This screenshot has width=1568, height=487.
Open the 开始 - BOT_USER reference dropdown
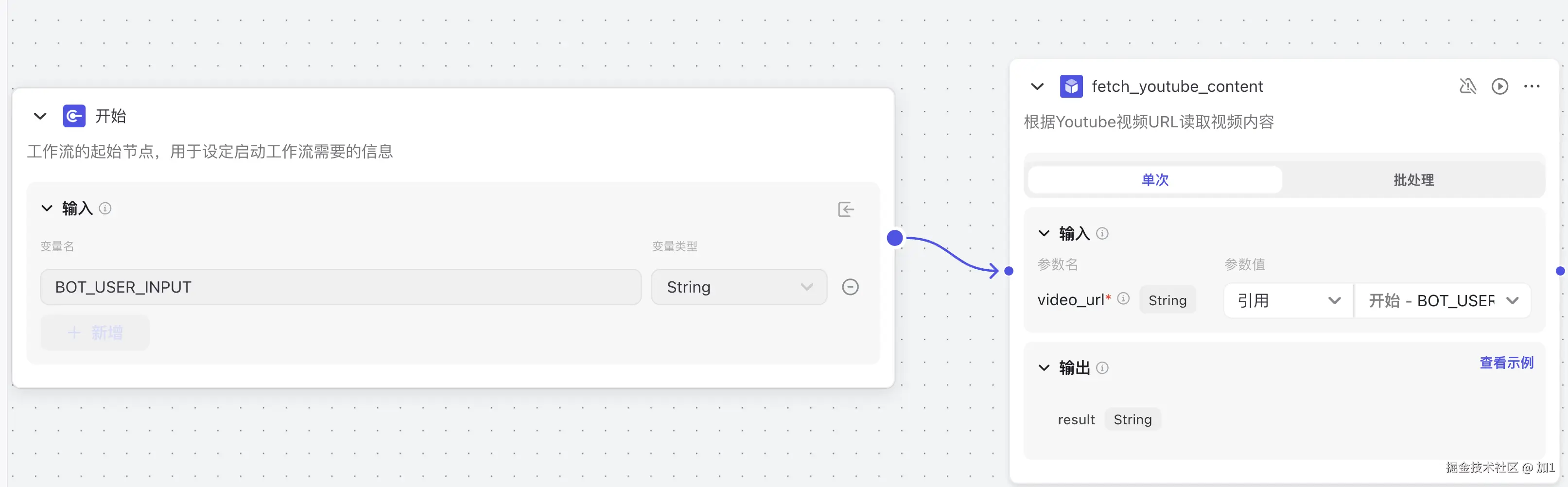point(1442,301)
